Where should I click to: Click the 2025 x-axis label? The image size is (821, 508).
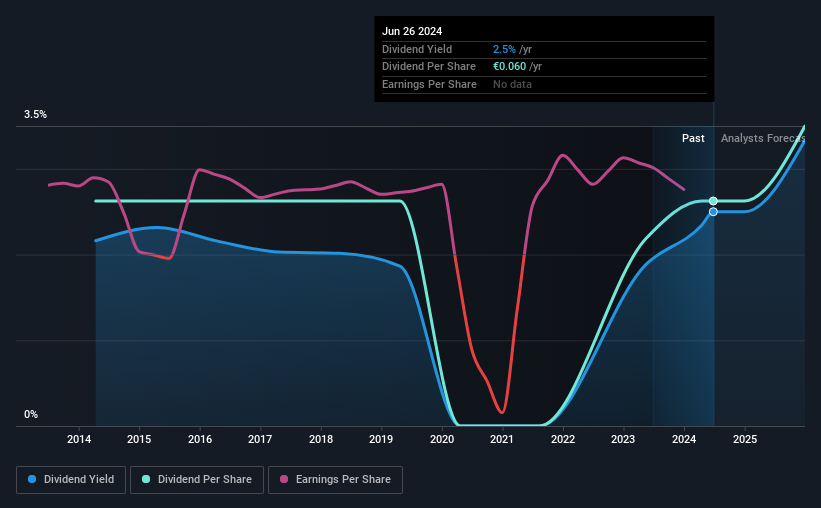[745, 439]
